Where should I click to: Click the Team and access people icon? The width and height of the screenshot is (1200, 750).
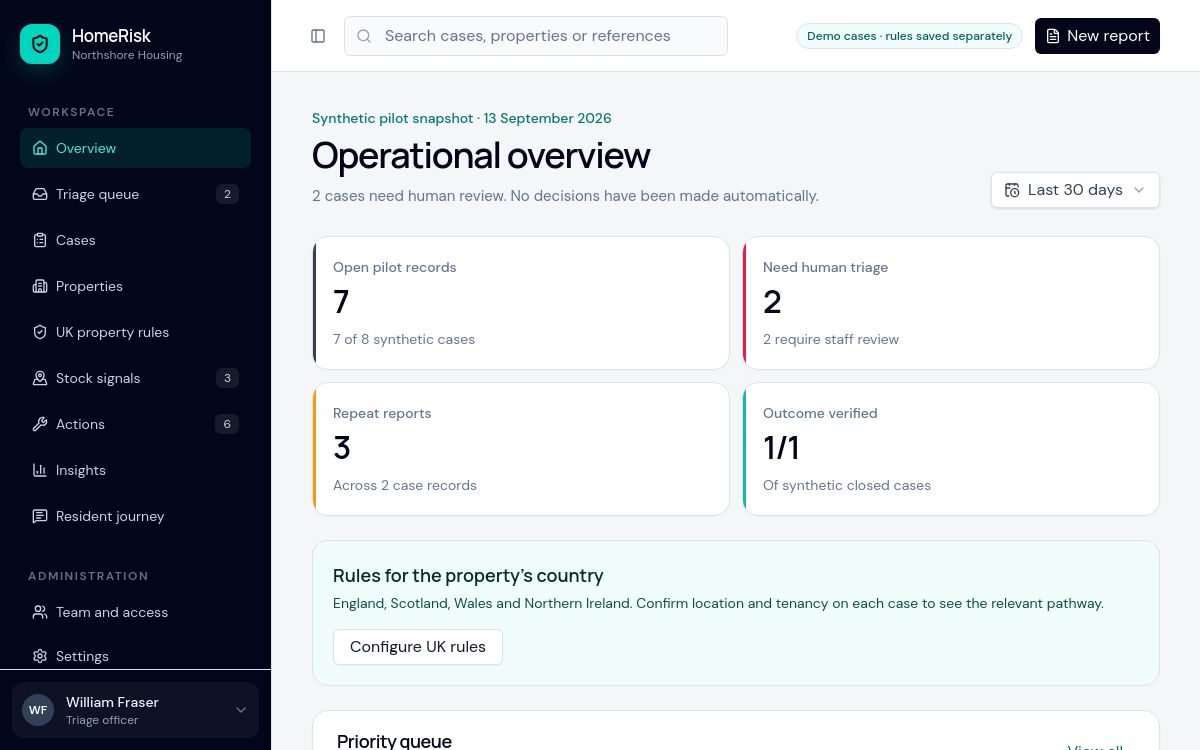(x=40, y=612)
